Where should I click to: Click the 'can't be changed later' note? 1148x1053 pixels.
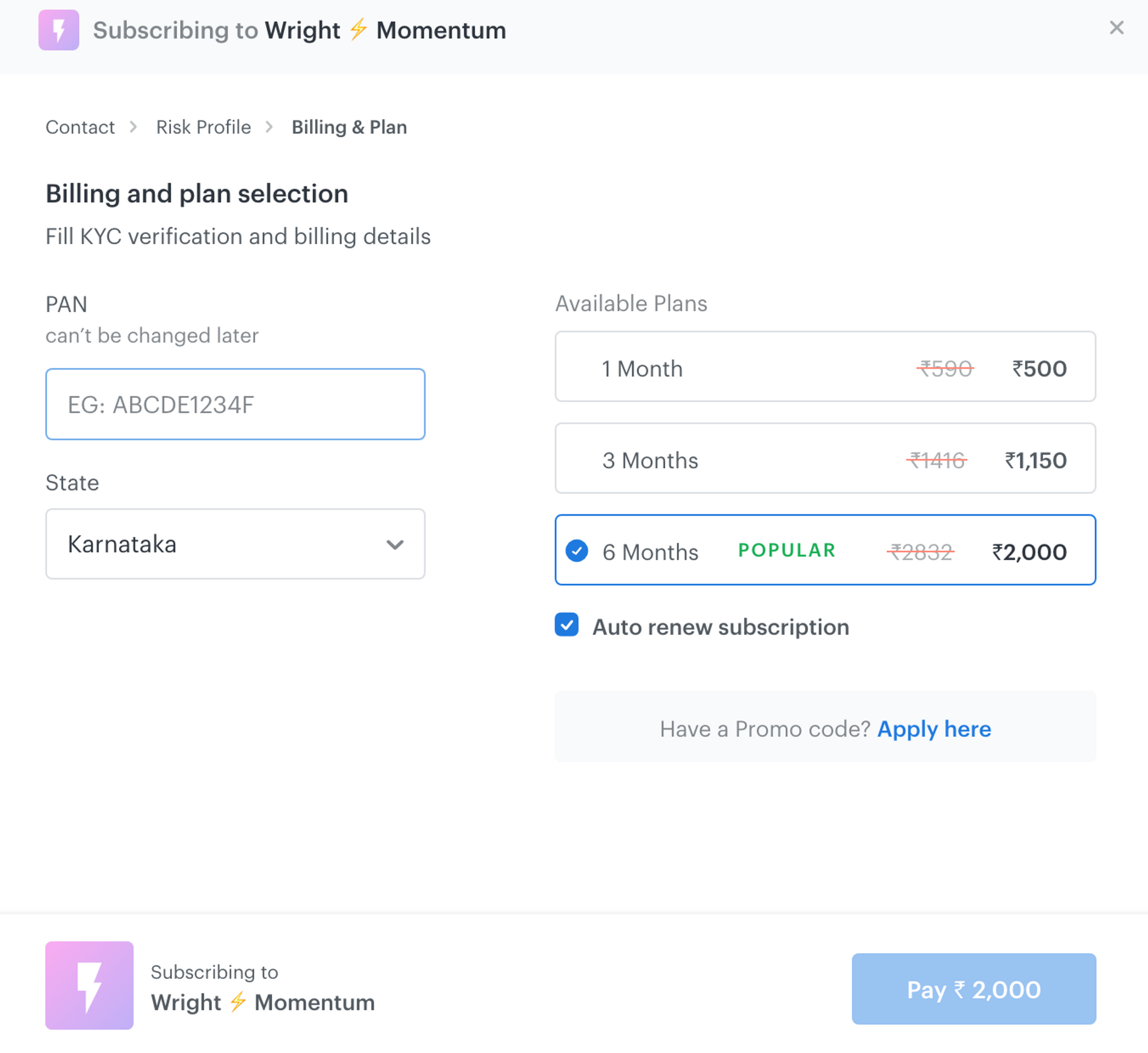152,335
